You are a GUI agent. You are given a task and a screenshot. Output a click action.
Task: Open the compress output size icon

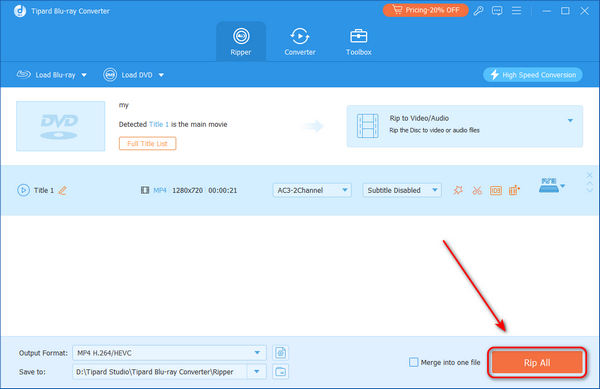(x=514, y=190)
